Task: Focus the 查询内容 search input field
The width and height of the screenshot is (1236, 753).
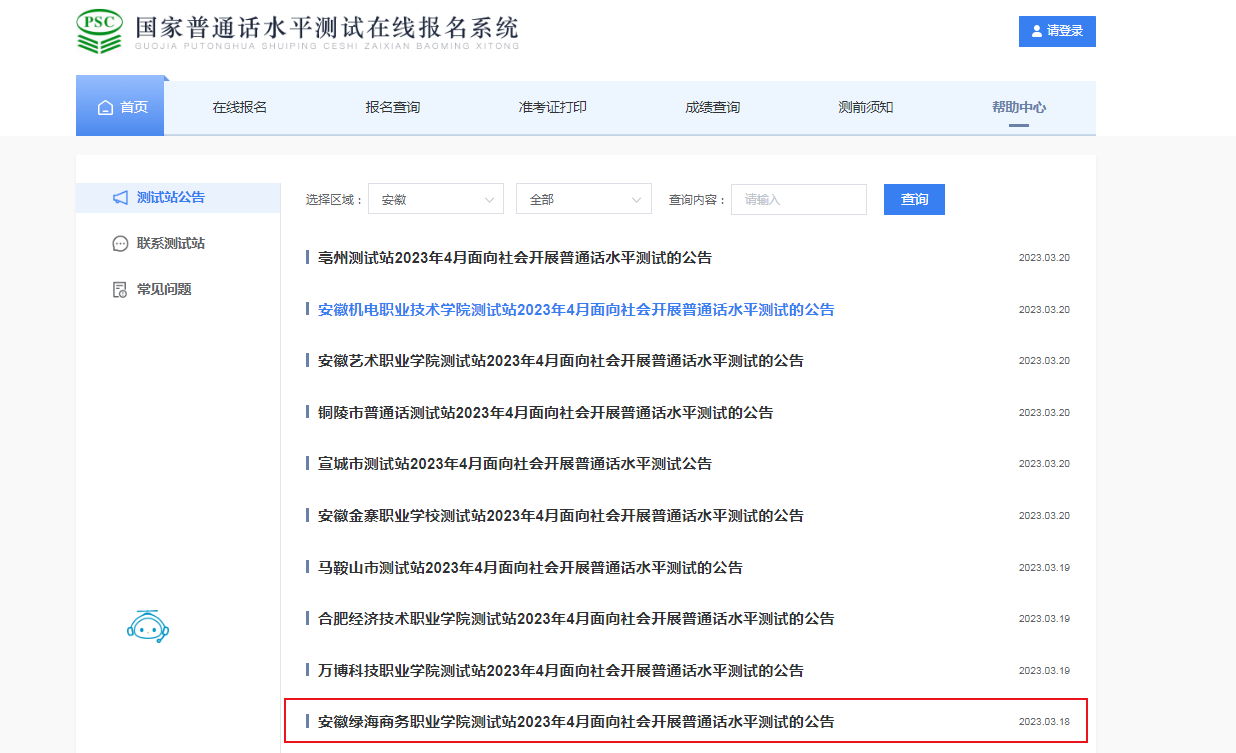Action: tap(798, 200)
